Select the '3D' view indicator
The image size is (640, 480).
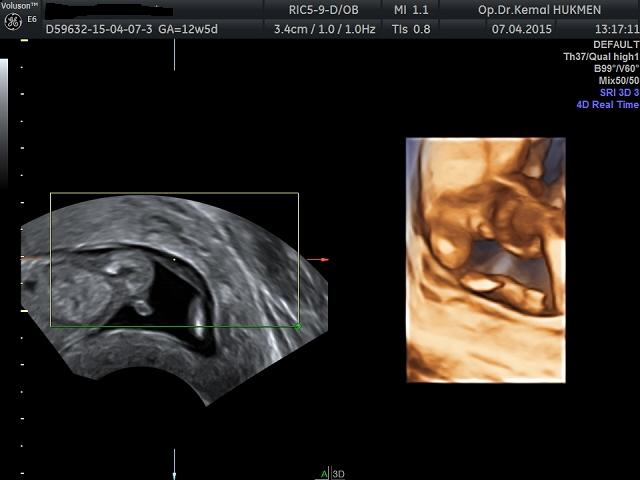click(x=338, y=474)
